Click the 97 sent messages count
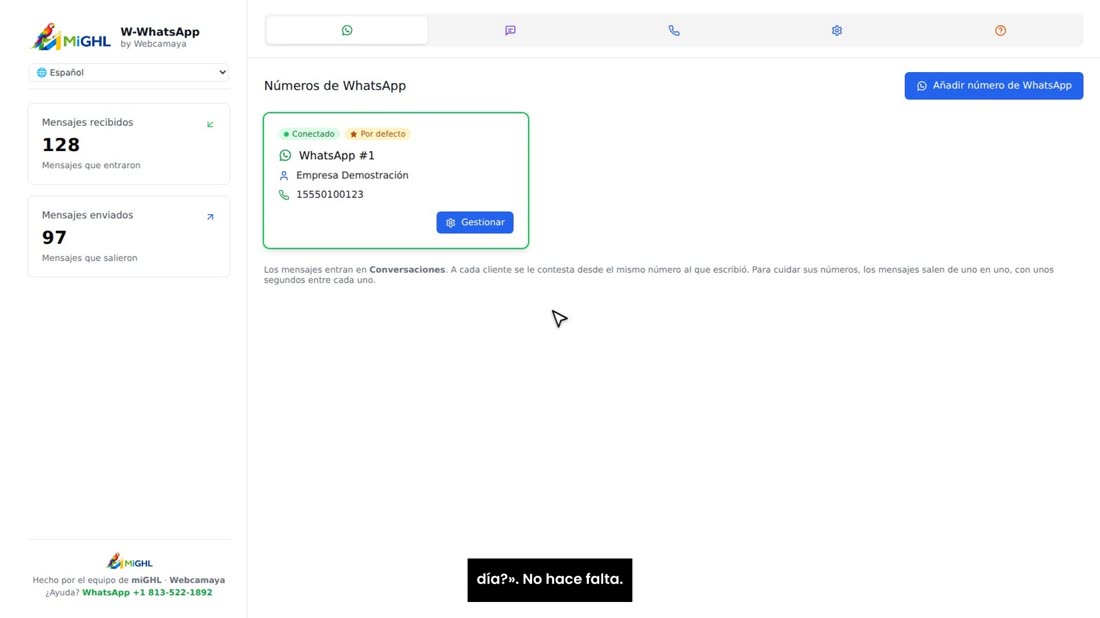Image resolution: width=1100 pixels, height=618 pixels. [54, 237]
